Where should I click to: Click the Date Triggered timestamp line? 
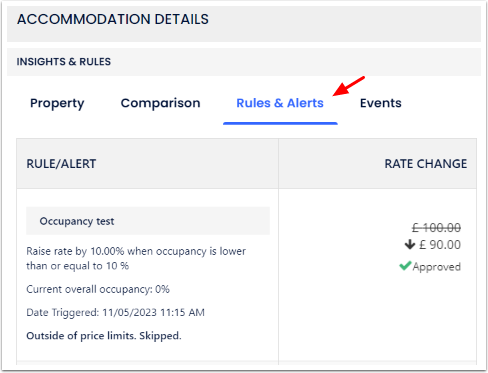coord(115,312)
